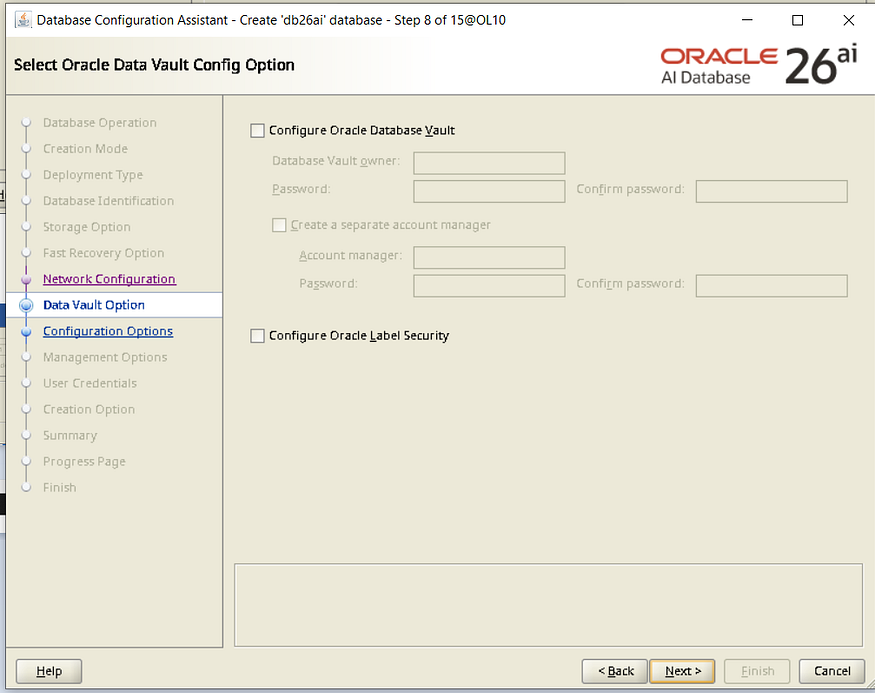This screenshot has width=875, height=693.
Task: Click the 'Select Oracle Data Vault Config Option' heading
Action: pyautogui.click(x=154, y=65)
